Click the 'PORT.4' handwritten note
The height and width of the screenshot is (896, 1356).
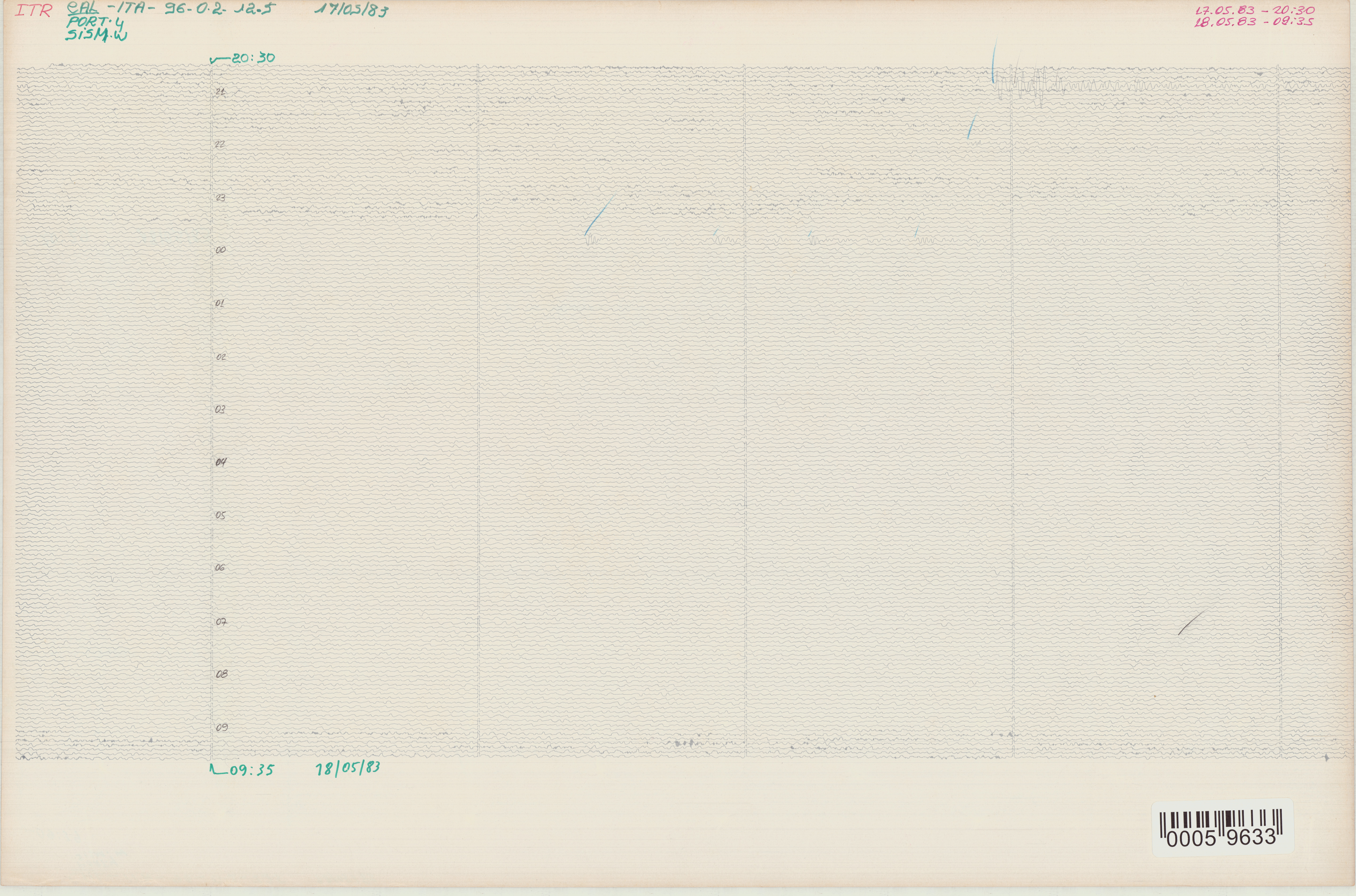[95, 23]
